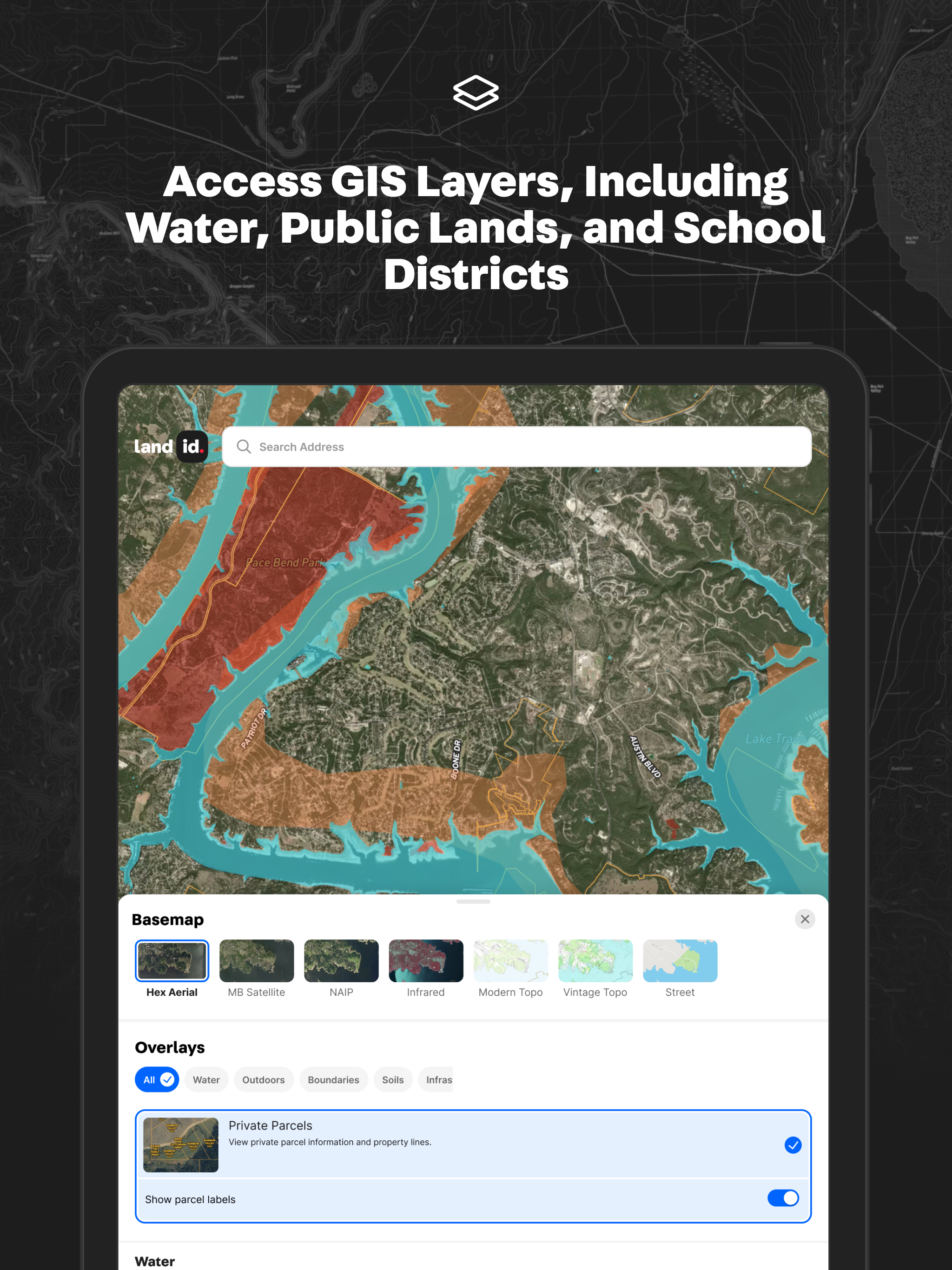This screenshot has width=952, height=1270.
Task: Turn off Show parcel labels switch
Action: click(x=783, y=1198)
